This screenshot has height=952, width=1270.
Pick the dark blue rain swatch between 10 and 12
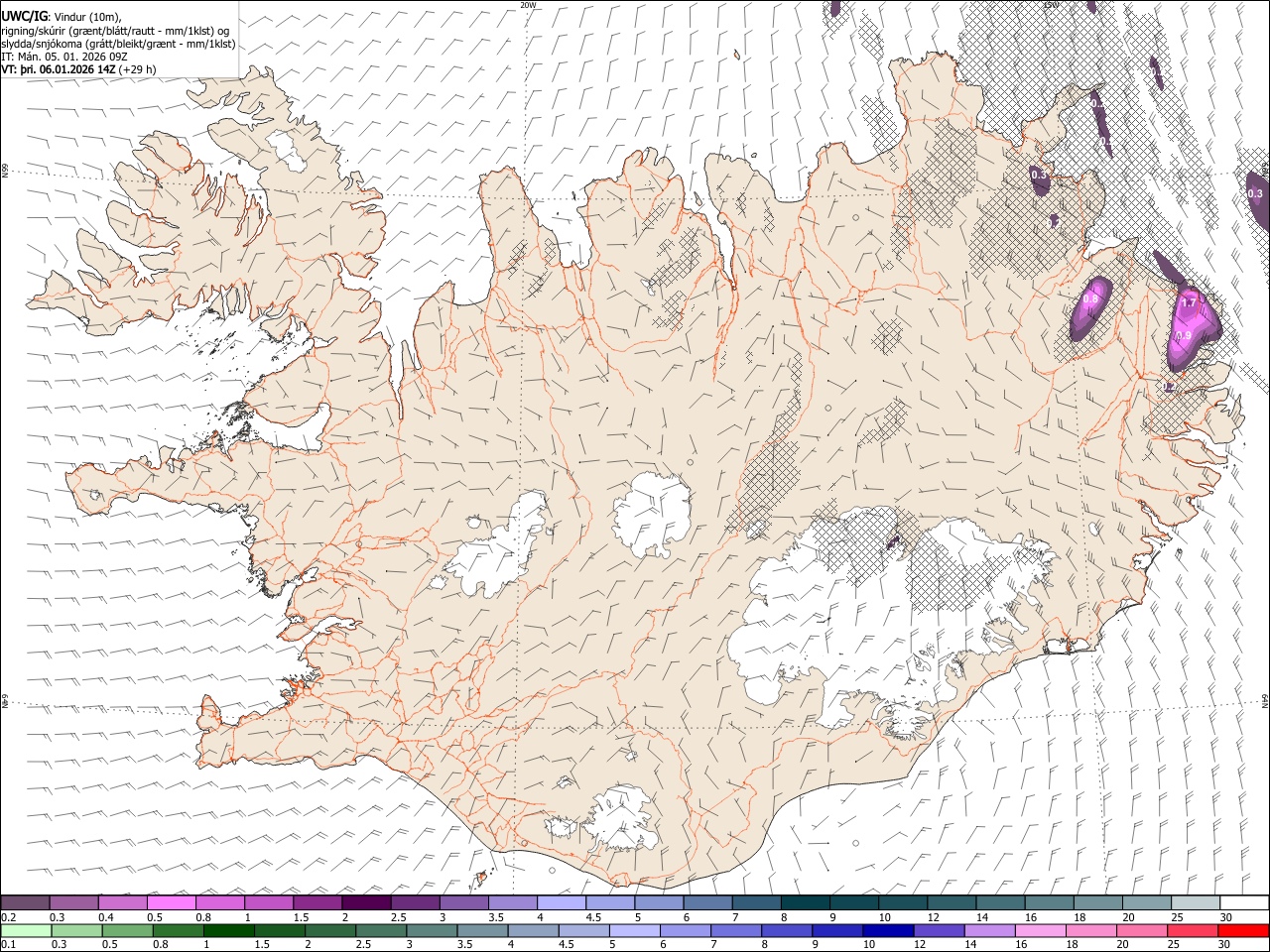point(888,930)
